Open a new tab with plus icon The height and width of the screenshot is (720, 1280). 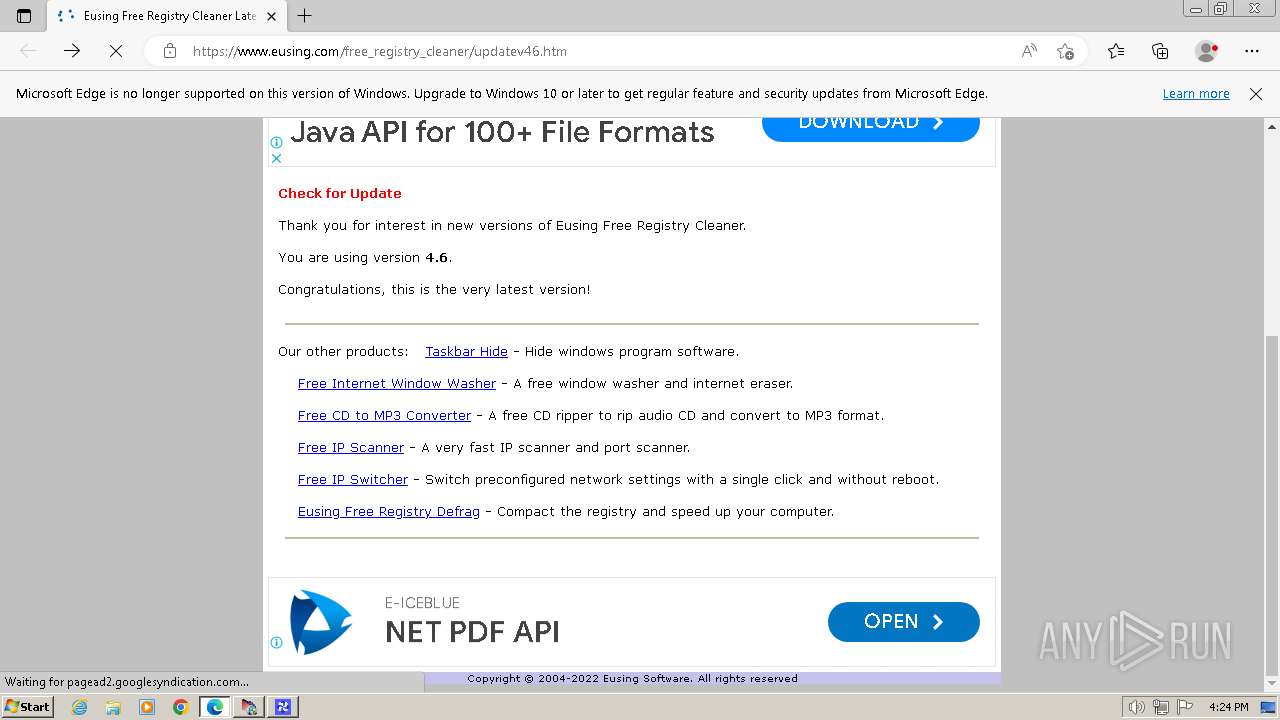pos(305,16)
